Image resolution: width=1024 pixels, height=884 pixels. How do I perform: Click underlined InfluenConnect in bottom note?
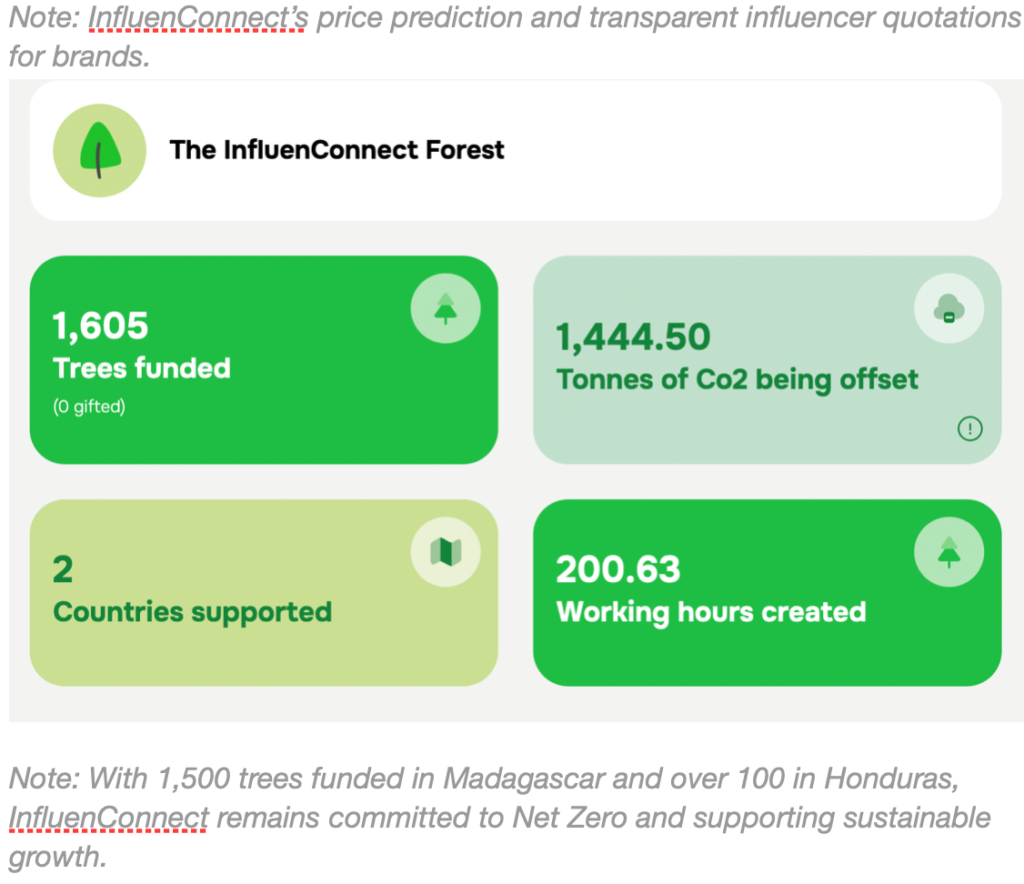[108, 817]
